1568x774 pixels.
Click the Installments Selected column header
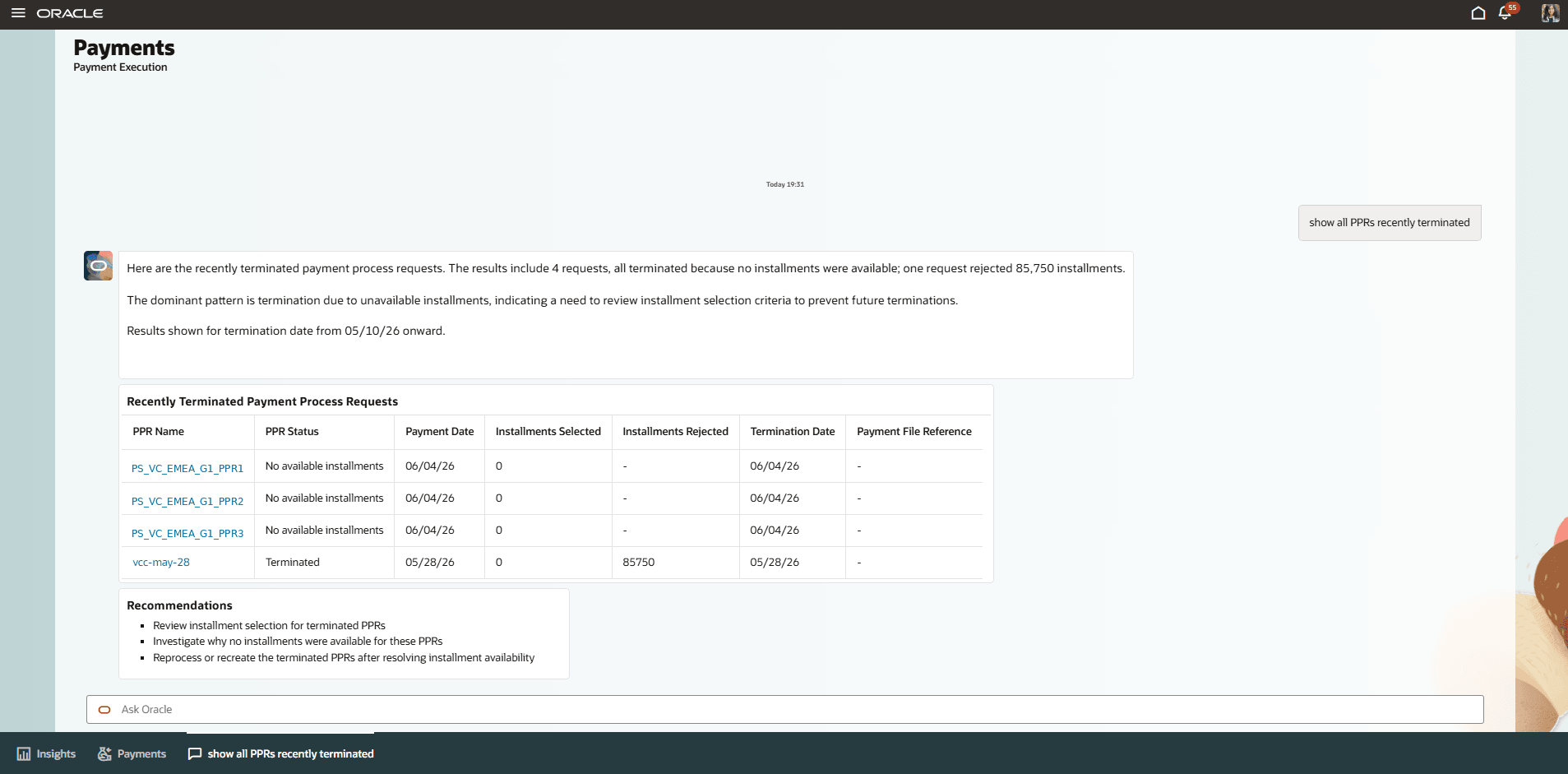(548, 432)
